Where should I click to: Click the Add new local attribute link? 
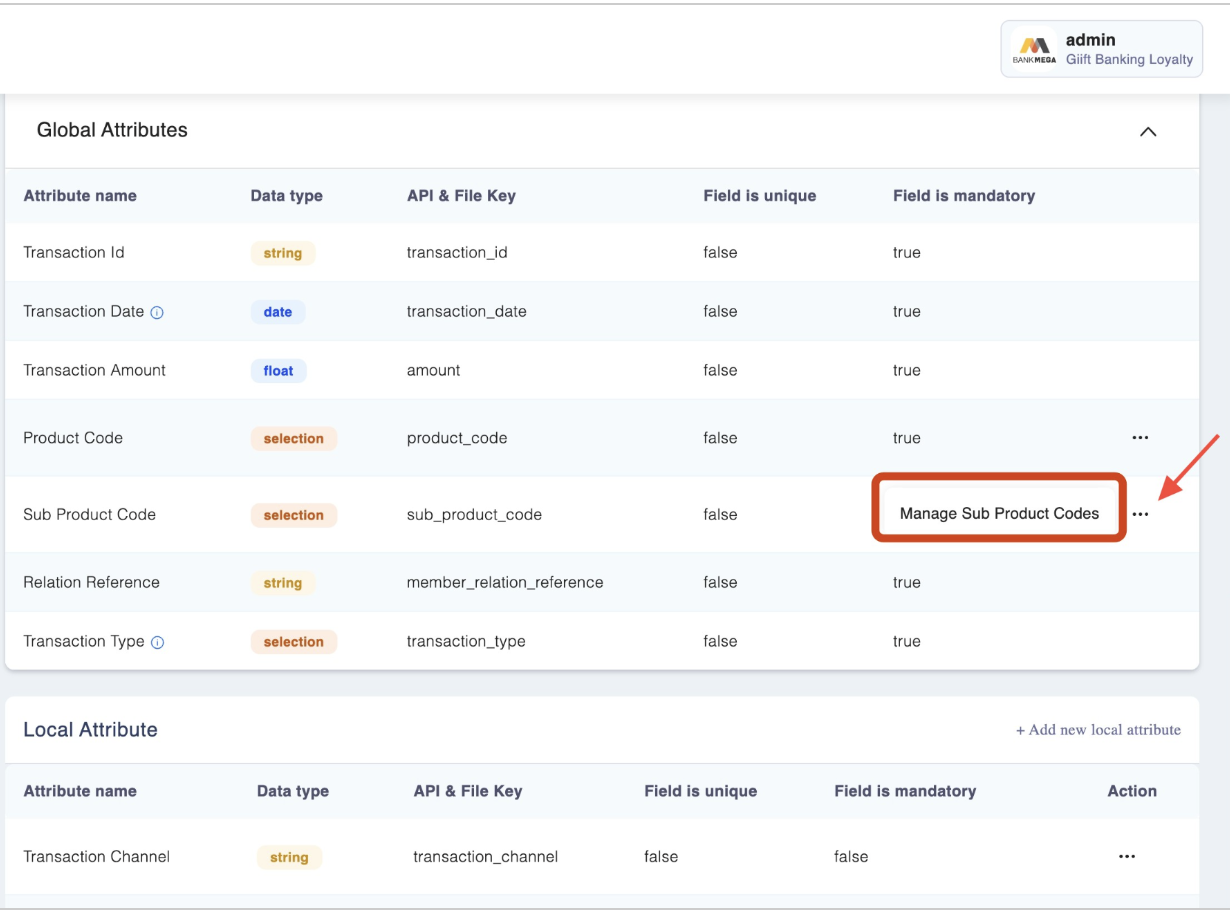point(1098,730)
